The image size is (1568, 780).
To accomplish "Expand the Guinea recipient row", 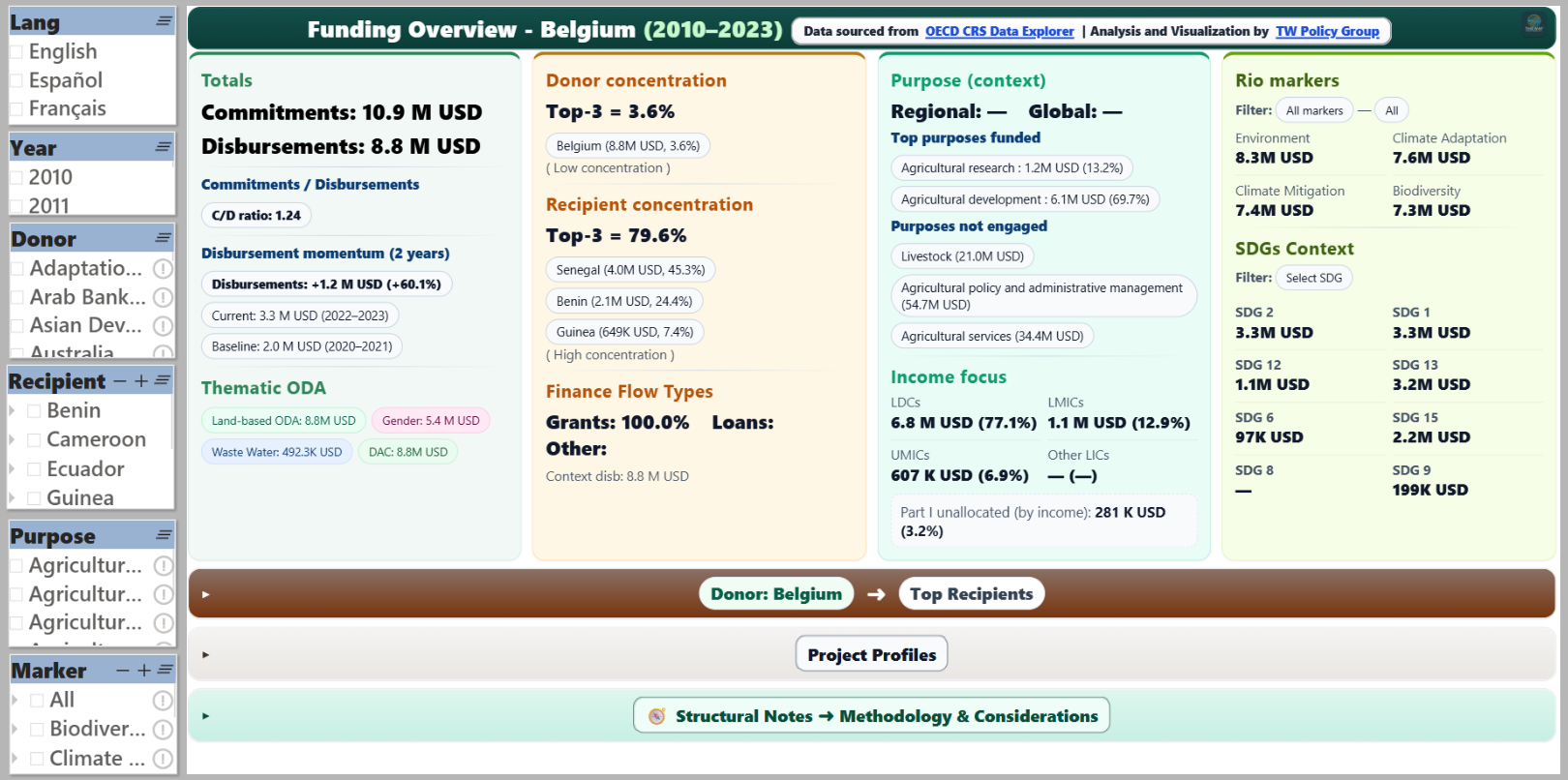I will (13, 497).
